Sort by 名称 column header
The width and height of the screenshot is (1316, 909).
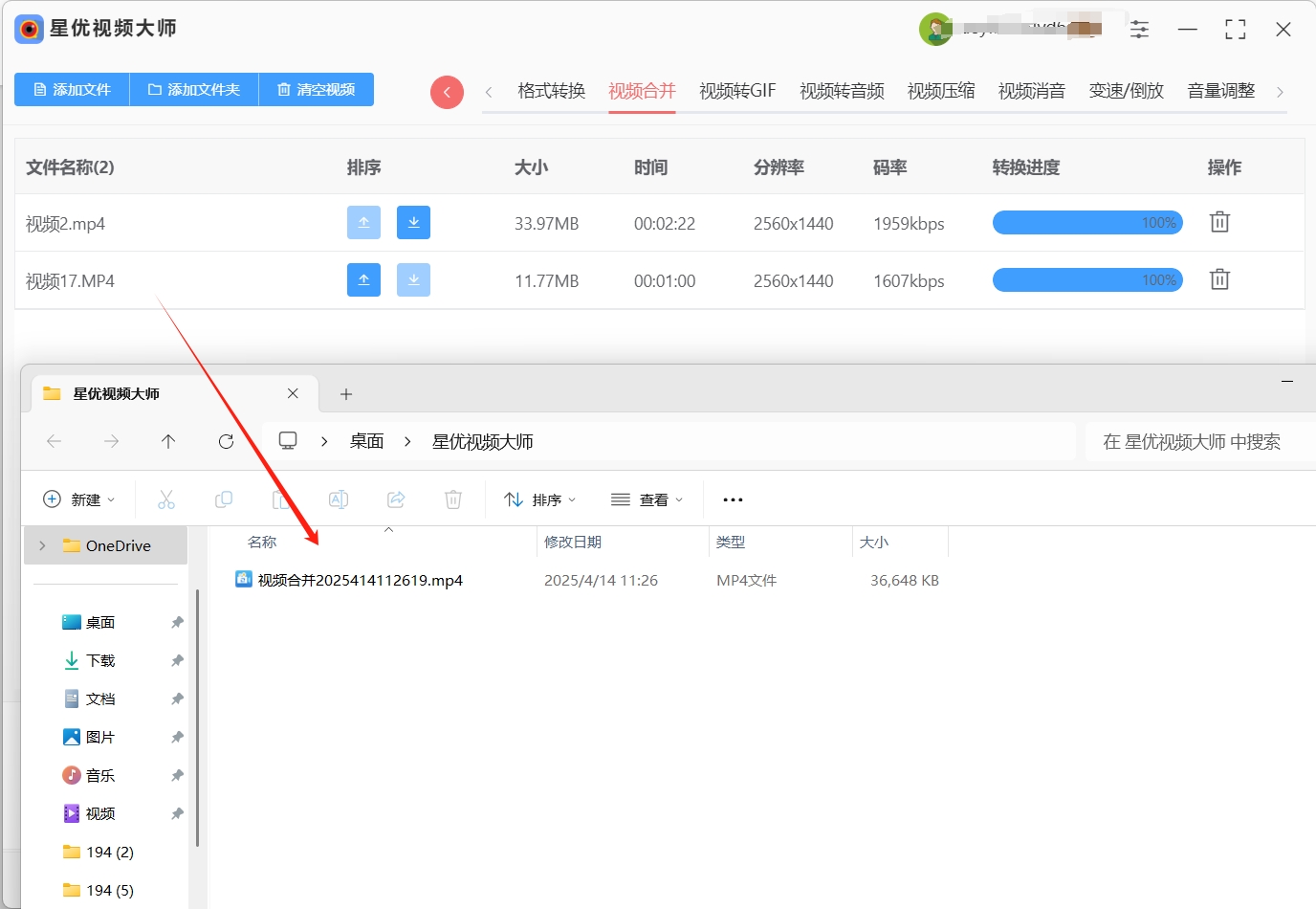pyautogui.click(x=262, y=542)
